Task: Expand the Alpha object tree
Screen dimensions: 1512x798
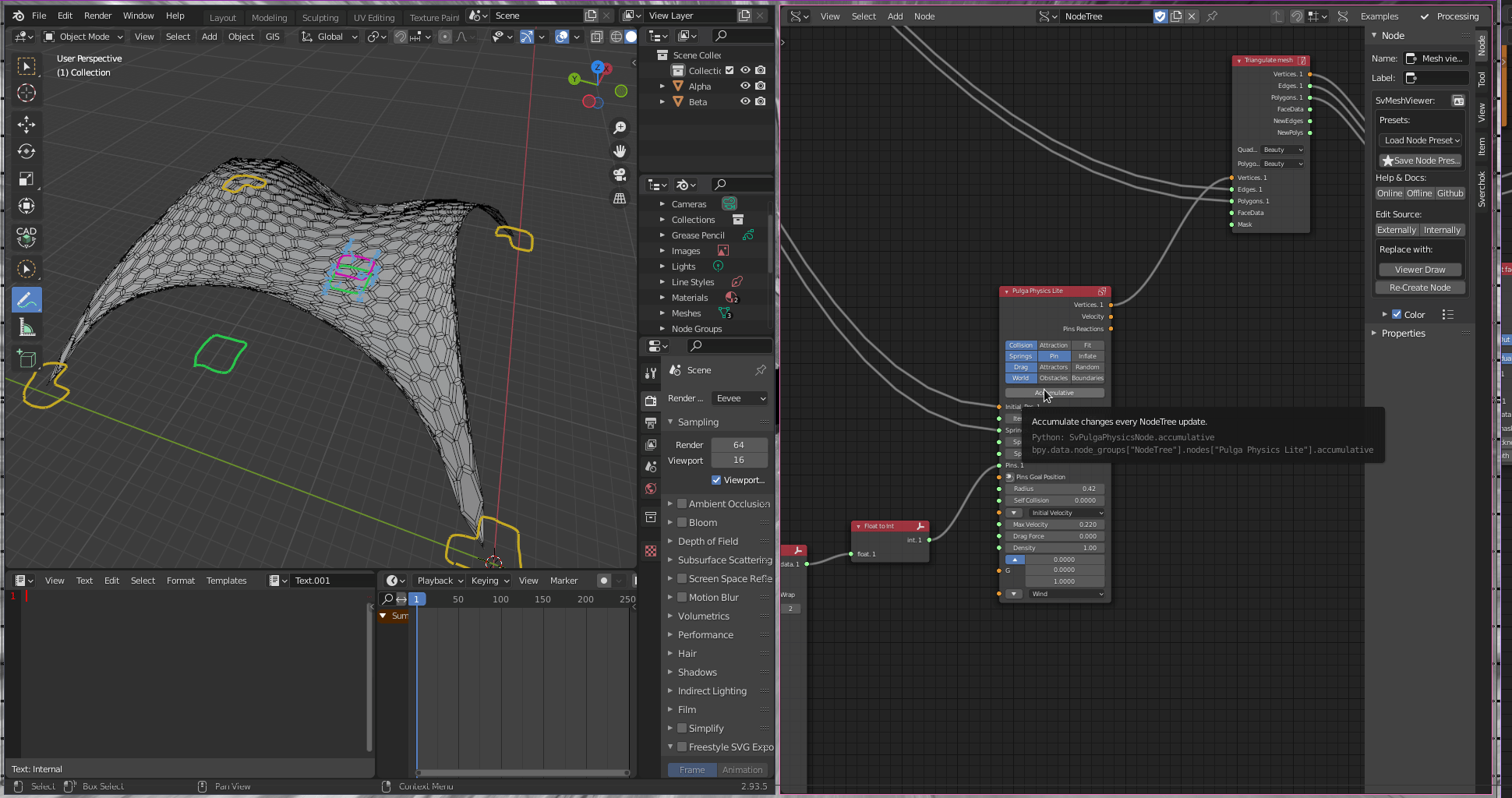Action: point(662,87)
